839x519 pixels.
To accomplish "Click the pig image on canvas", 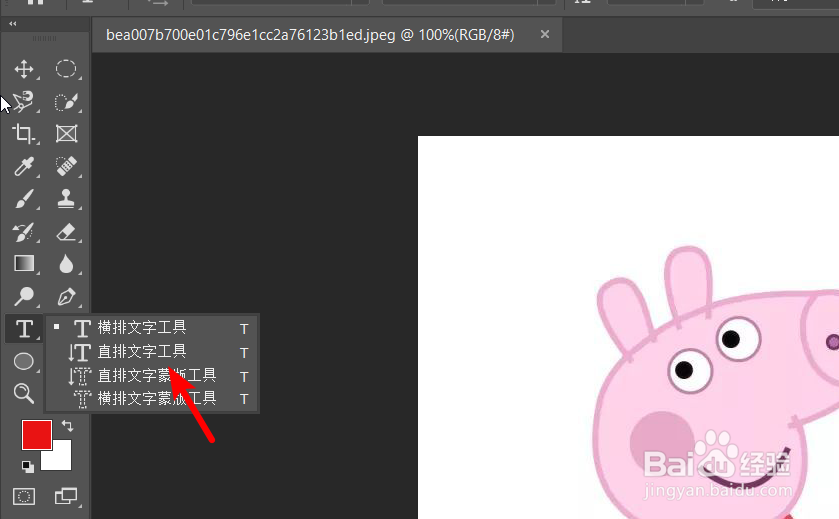I will tap(717, 380).
